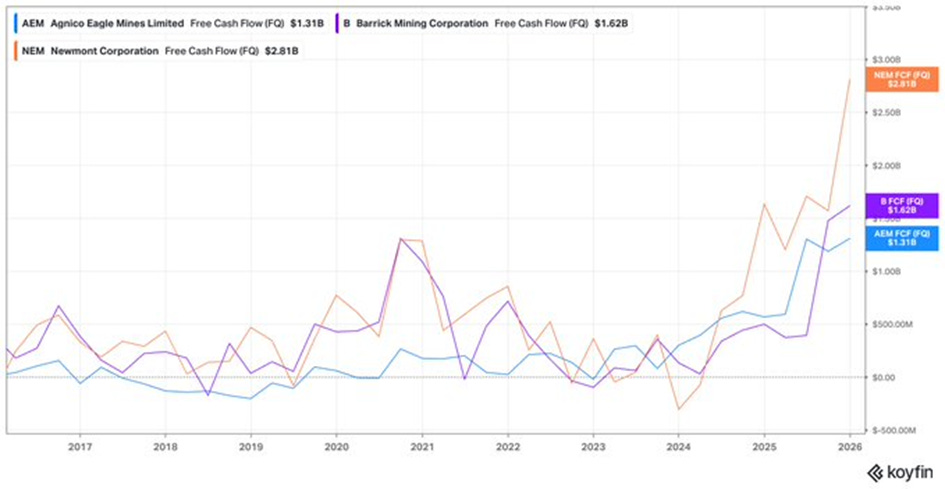Click the 2026 x-axis year label
945x489 pixels.
click(x=850, y=448)
